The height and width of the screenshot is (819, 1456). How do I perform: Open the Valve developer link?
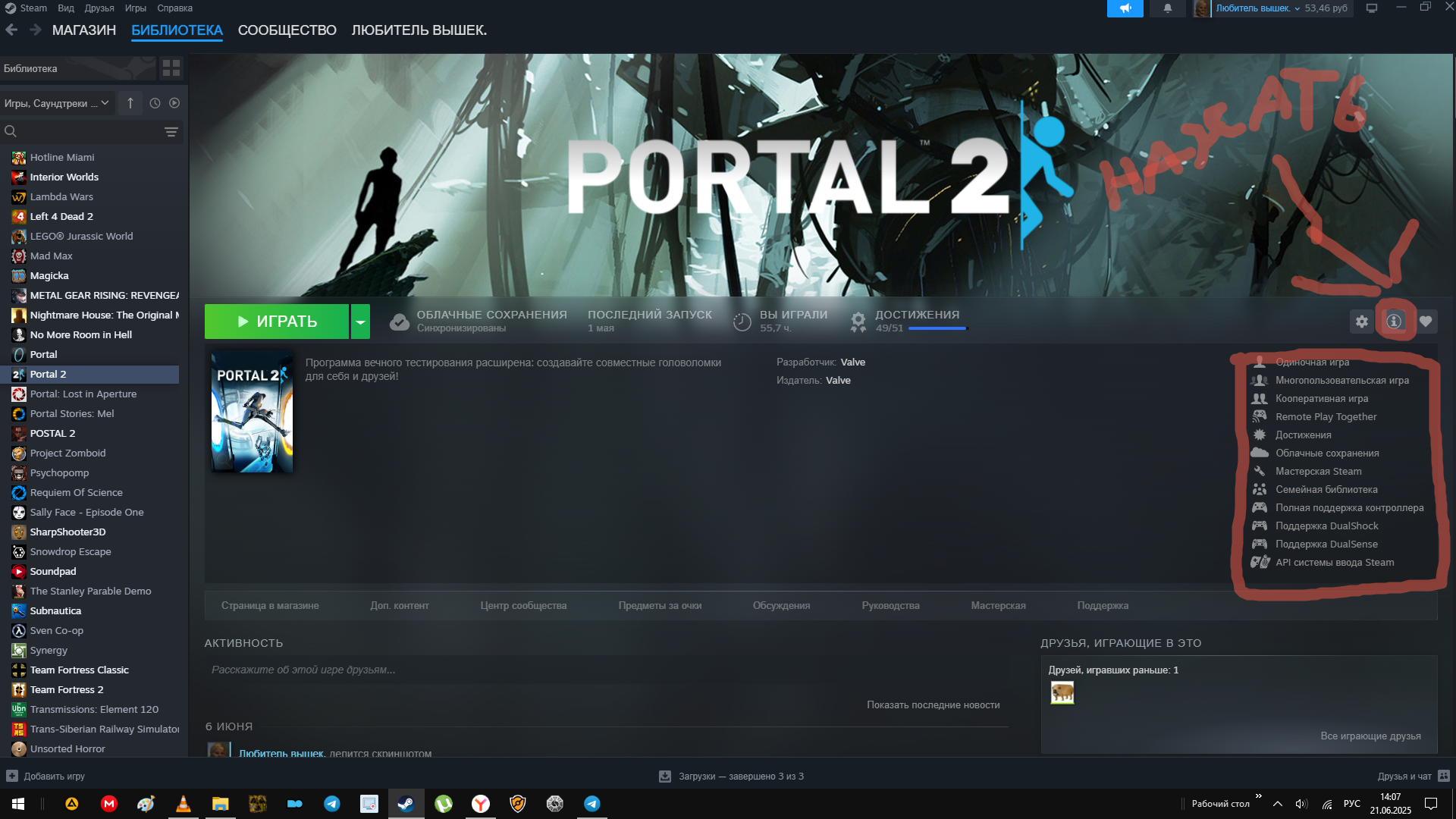853,362
